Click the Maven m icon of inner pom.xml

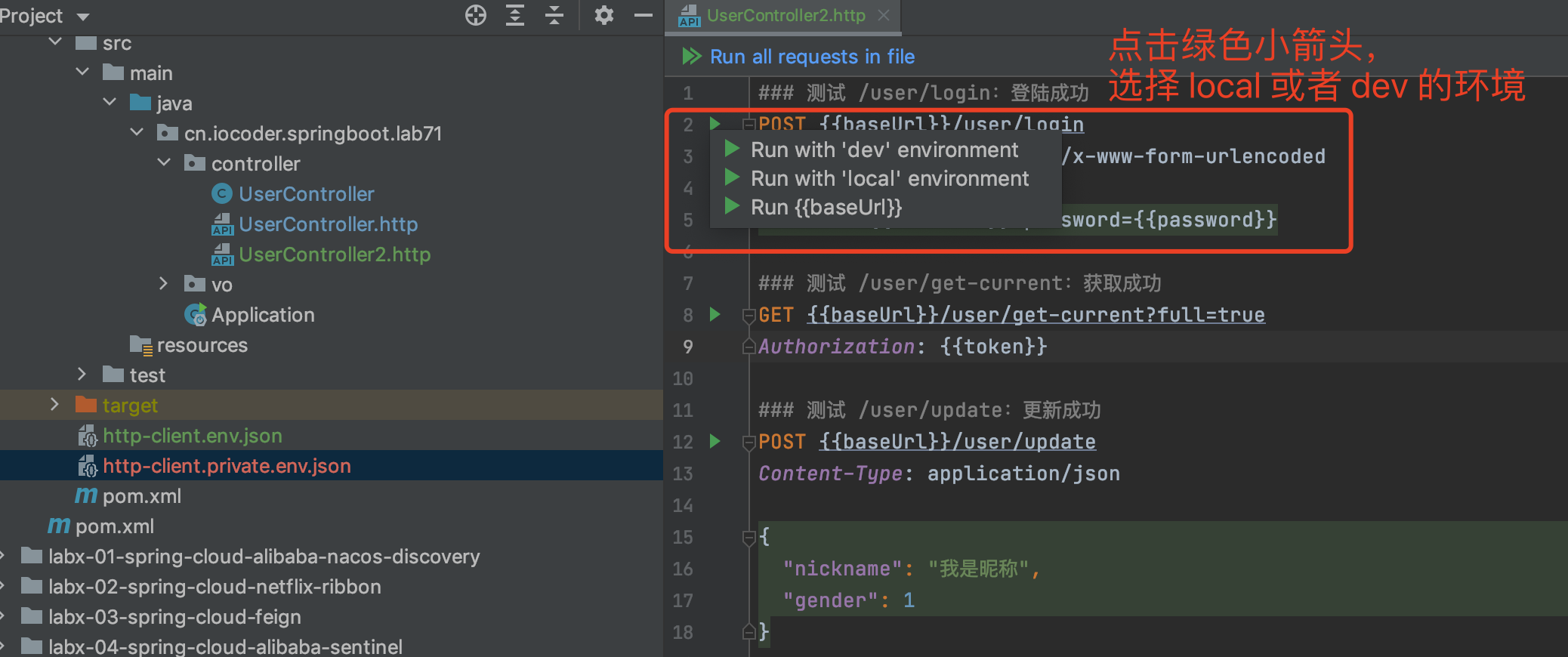(x=86, y=496)
